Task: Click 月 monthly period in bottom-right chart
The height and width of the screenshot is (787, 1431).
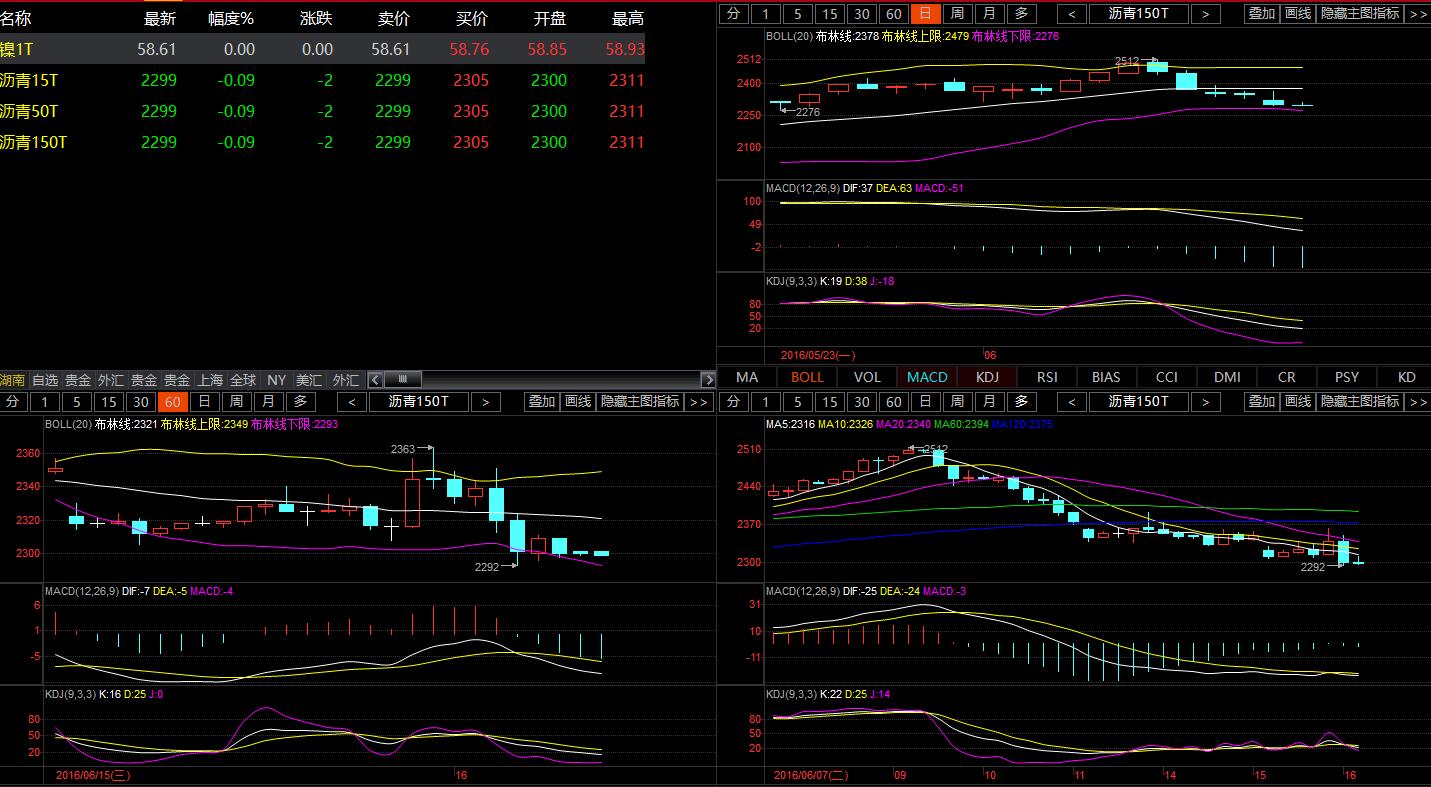Action: [989, 401]
